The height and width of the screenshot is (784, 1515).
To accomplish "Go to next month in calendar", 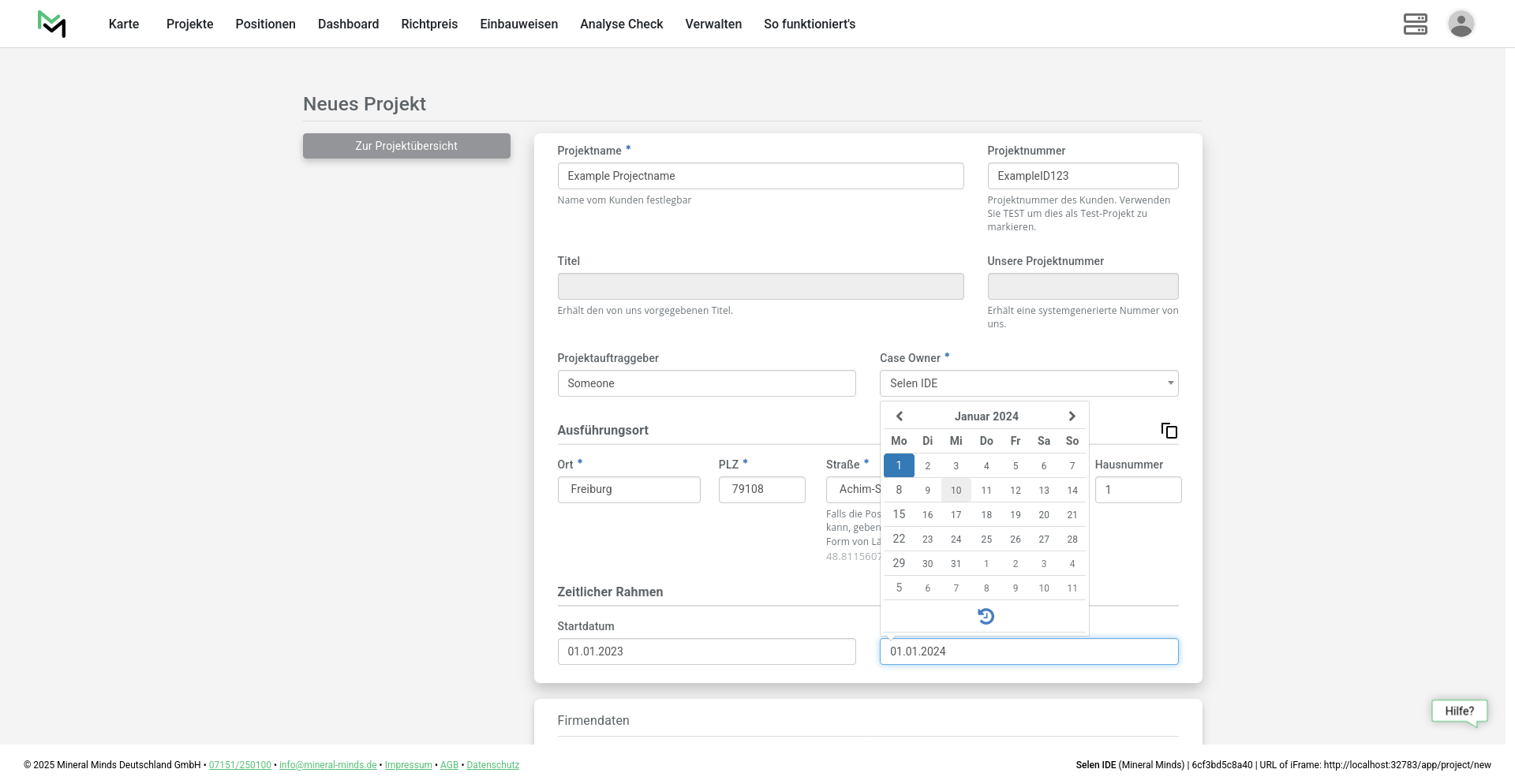I will (x=1072, y=416).
